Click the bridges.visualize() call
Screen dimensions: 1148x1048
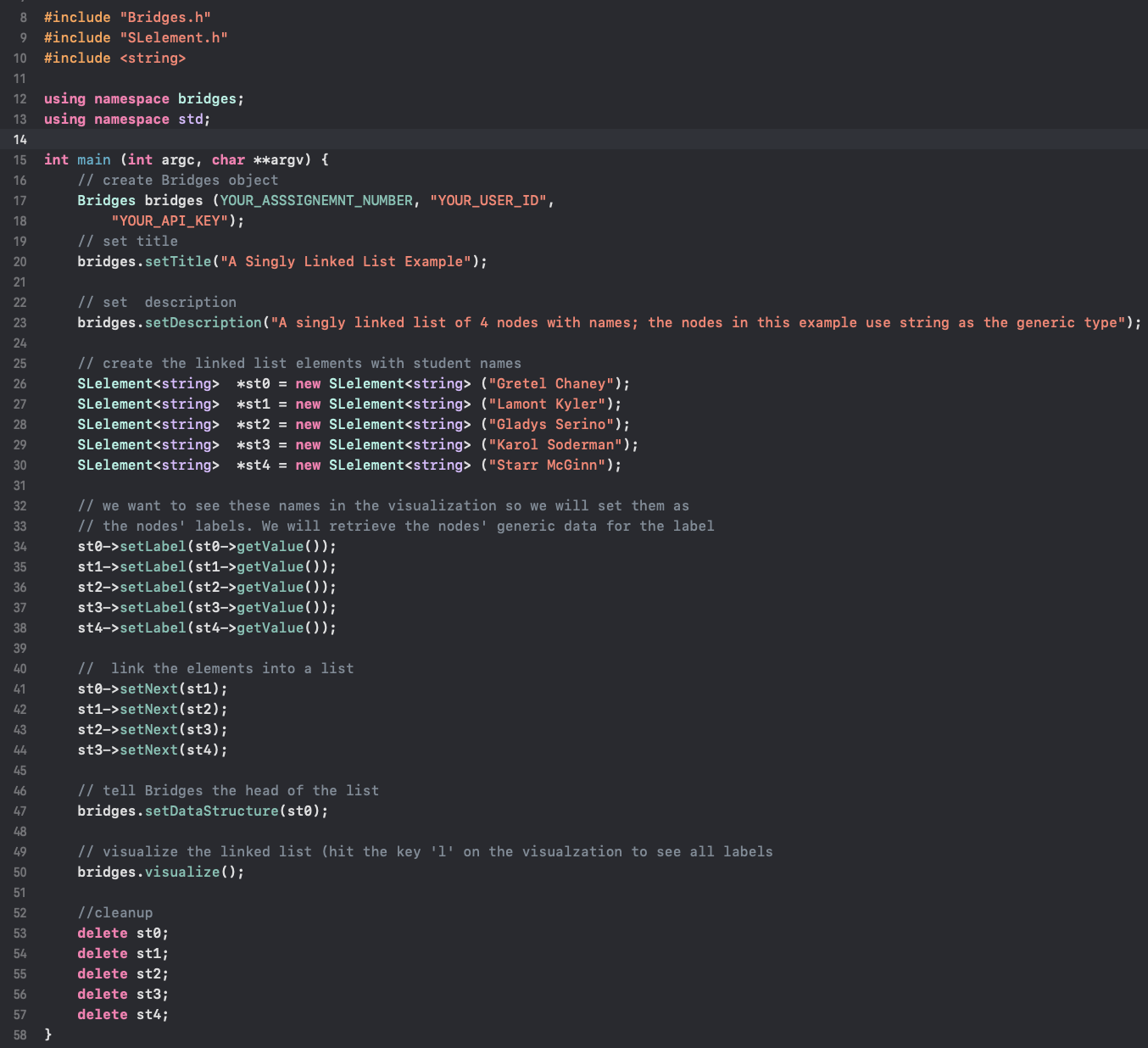[161, 872]
